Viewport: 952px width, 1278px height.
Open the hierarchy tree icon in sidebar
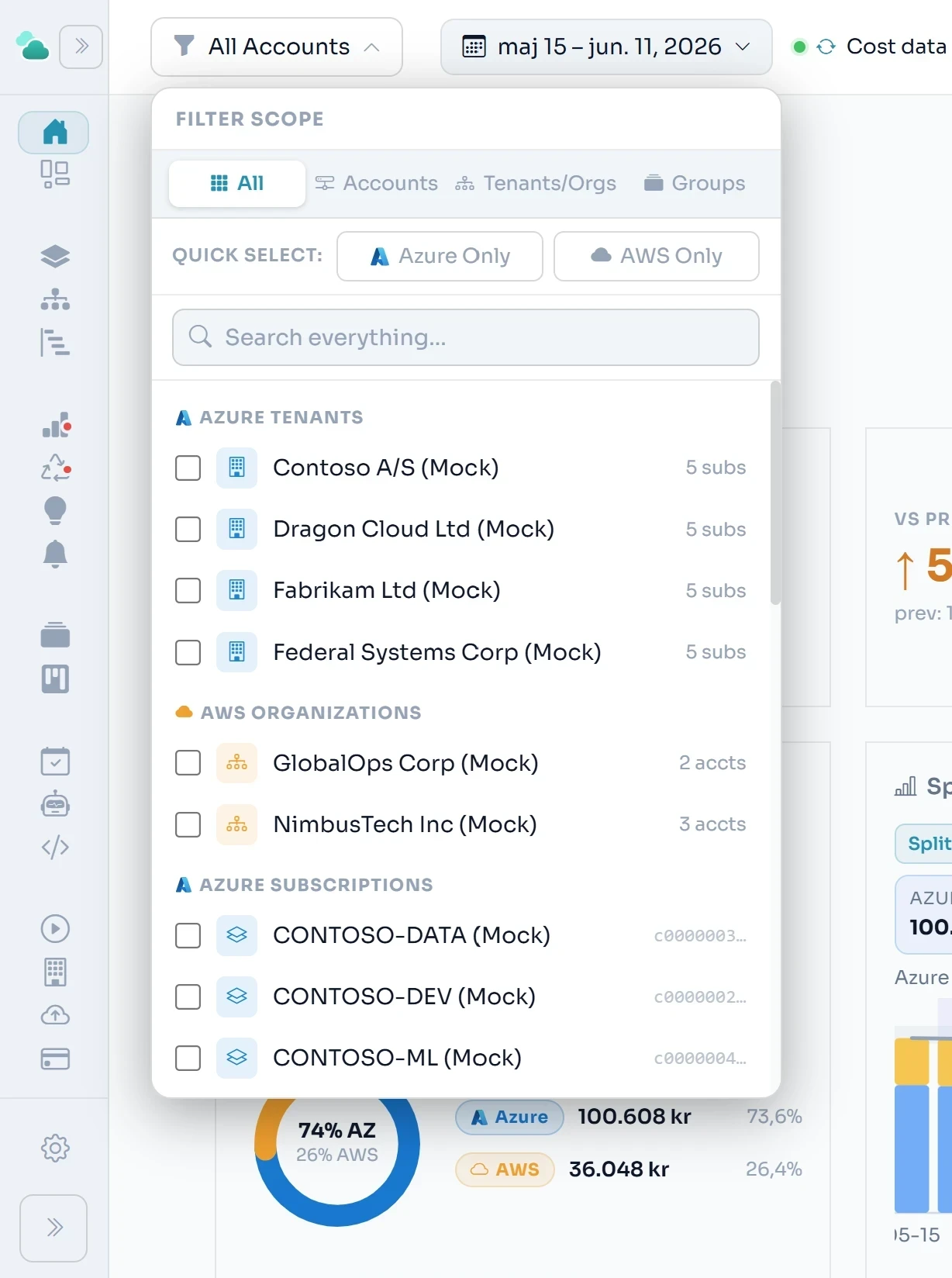(x=55, y=299)
